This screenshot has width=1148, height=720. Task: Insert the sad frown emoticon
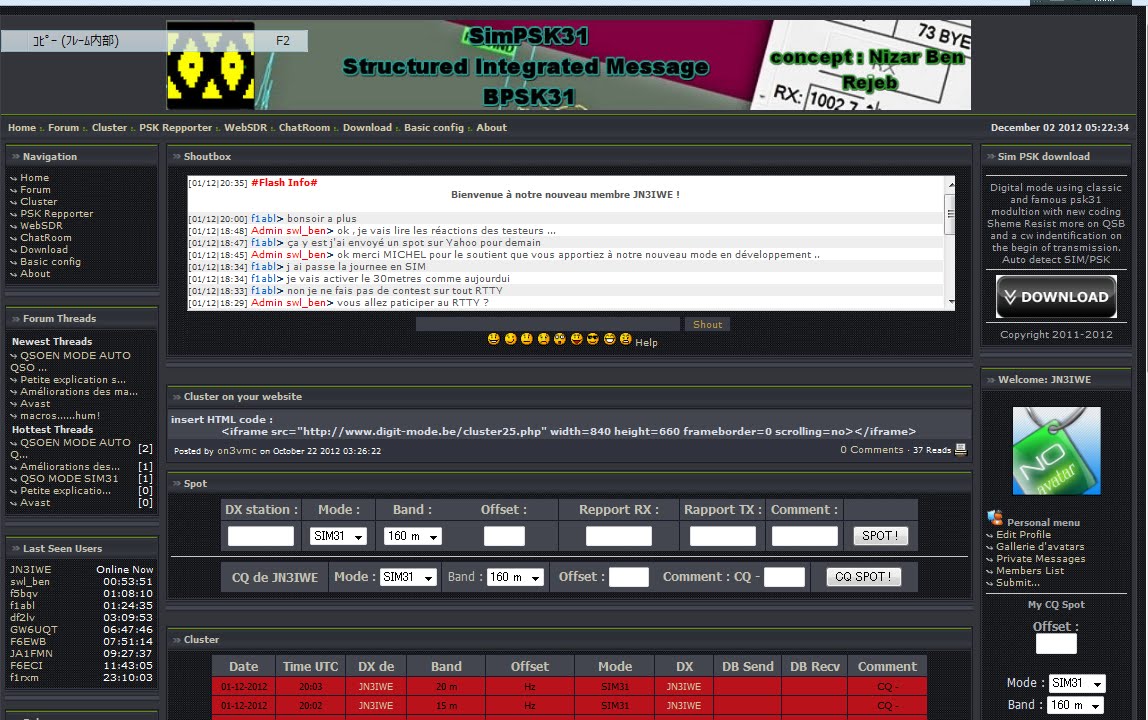(x=543, y=338)
